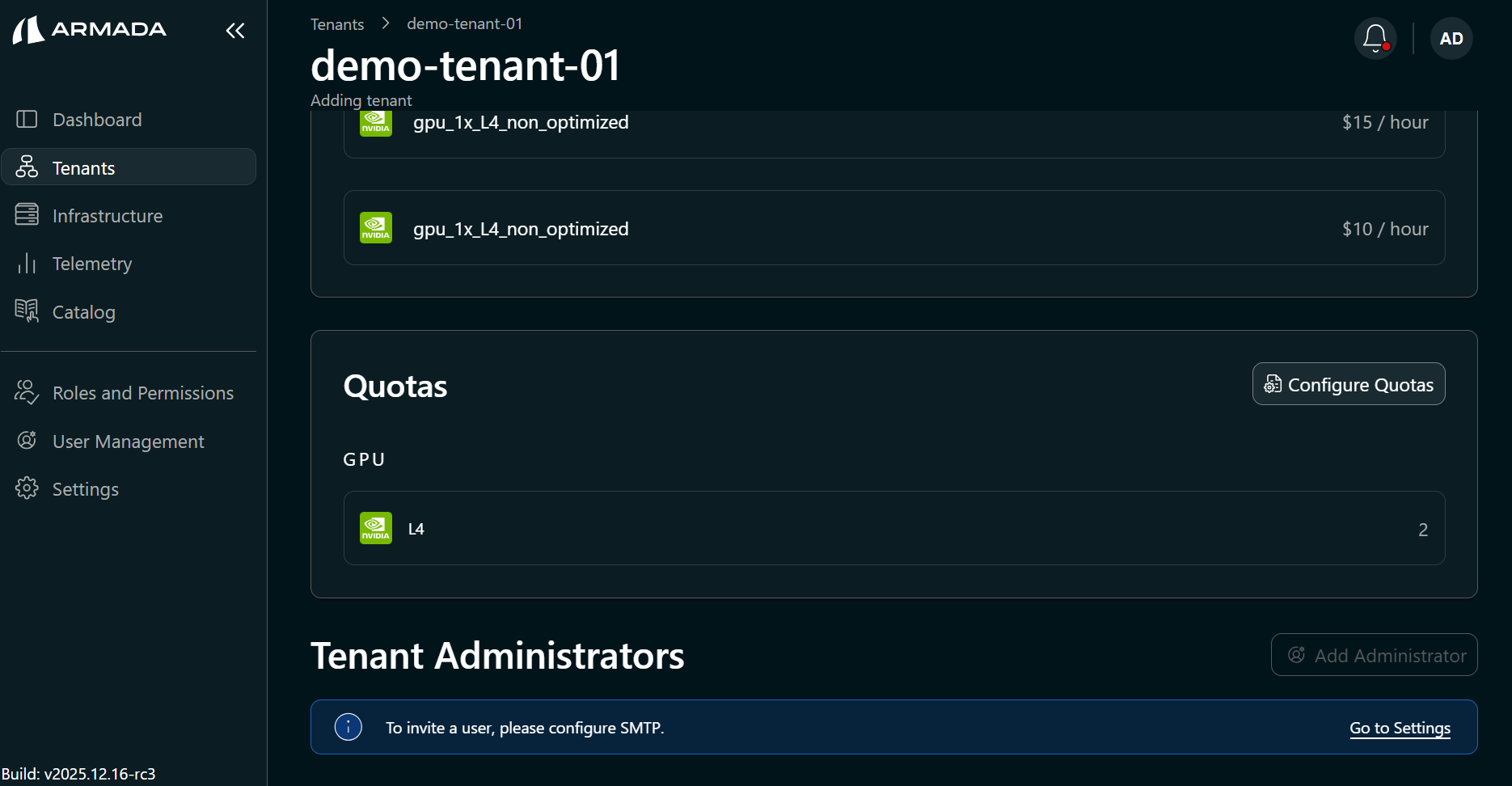Viewport: 1512px width, 786px height.
Task: Click the Add Administrator button
Action: point(1374,655)
